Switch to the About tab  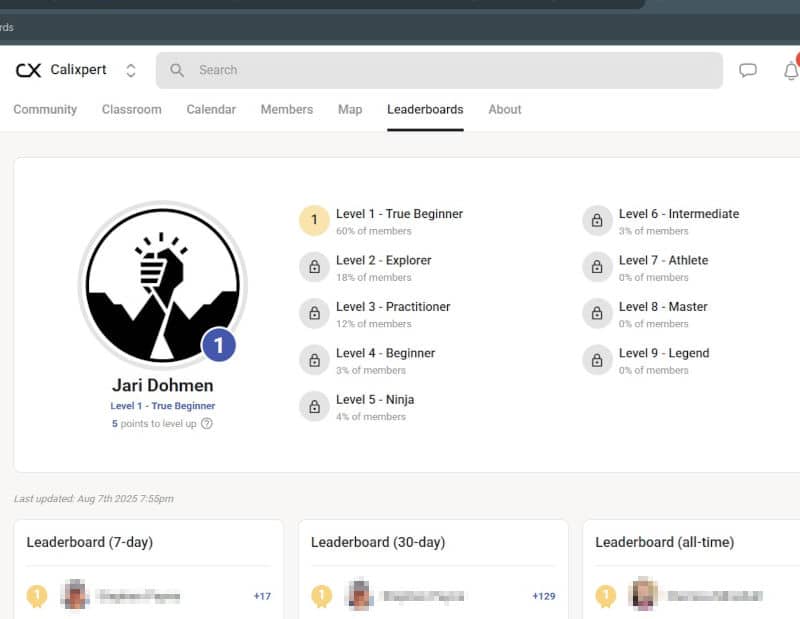504,109
